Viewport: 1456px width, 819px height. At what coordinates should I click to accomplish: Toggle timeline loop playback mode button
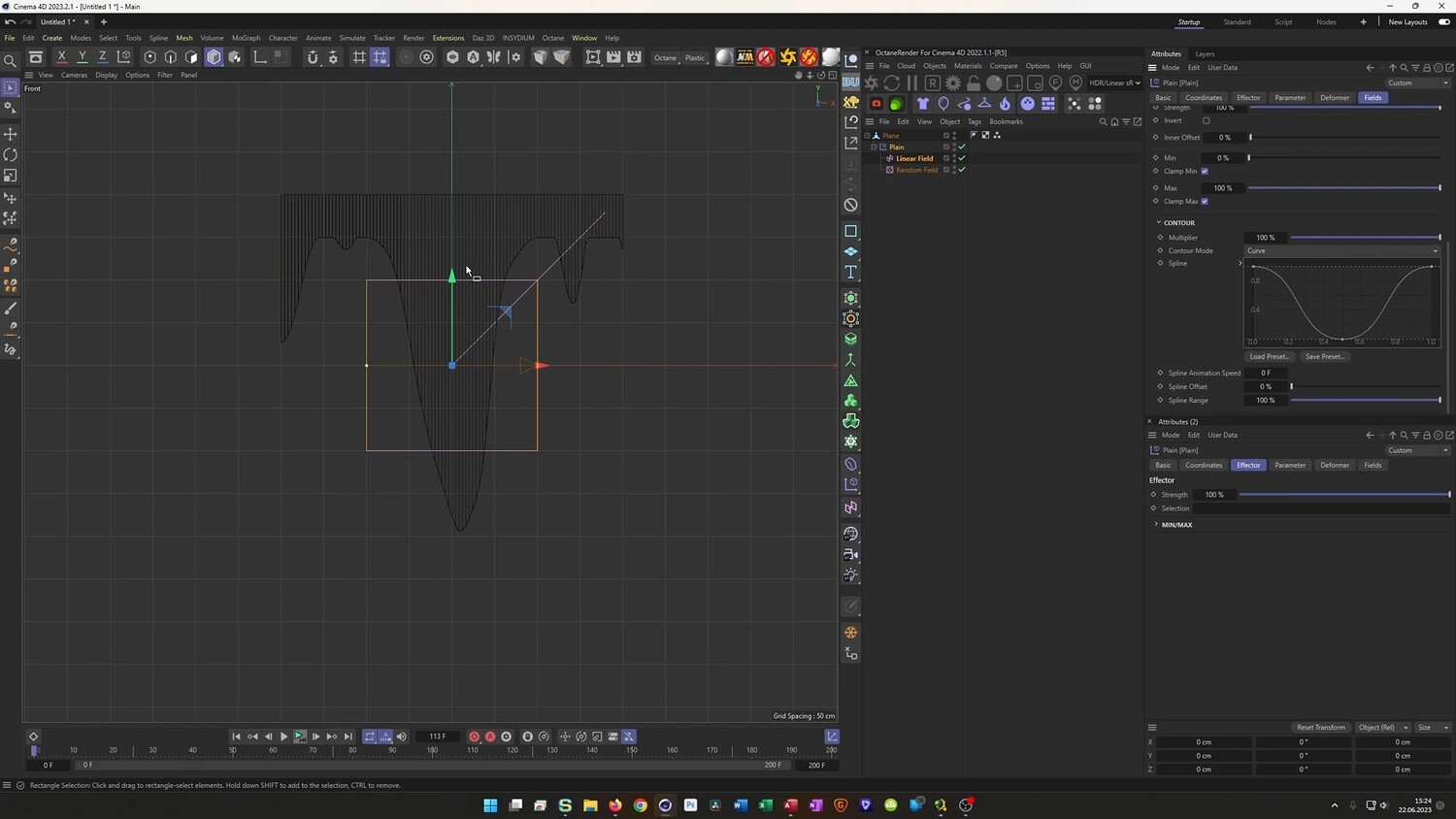pos(369,737)
